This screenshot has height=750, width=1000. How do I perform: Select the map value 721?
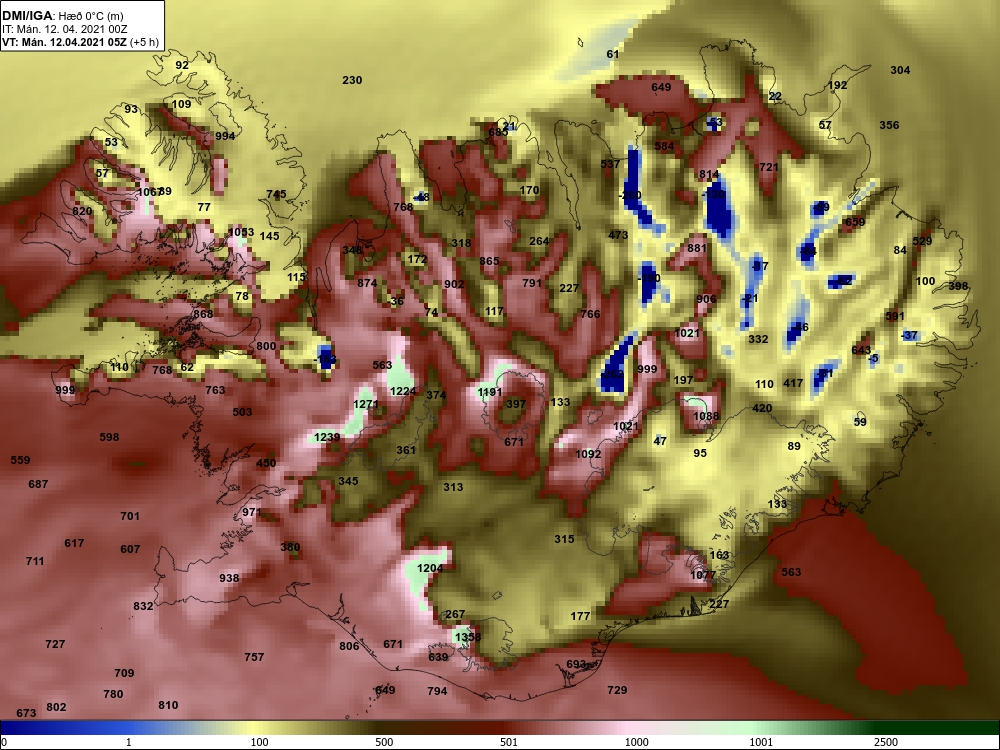769,167
